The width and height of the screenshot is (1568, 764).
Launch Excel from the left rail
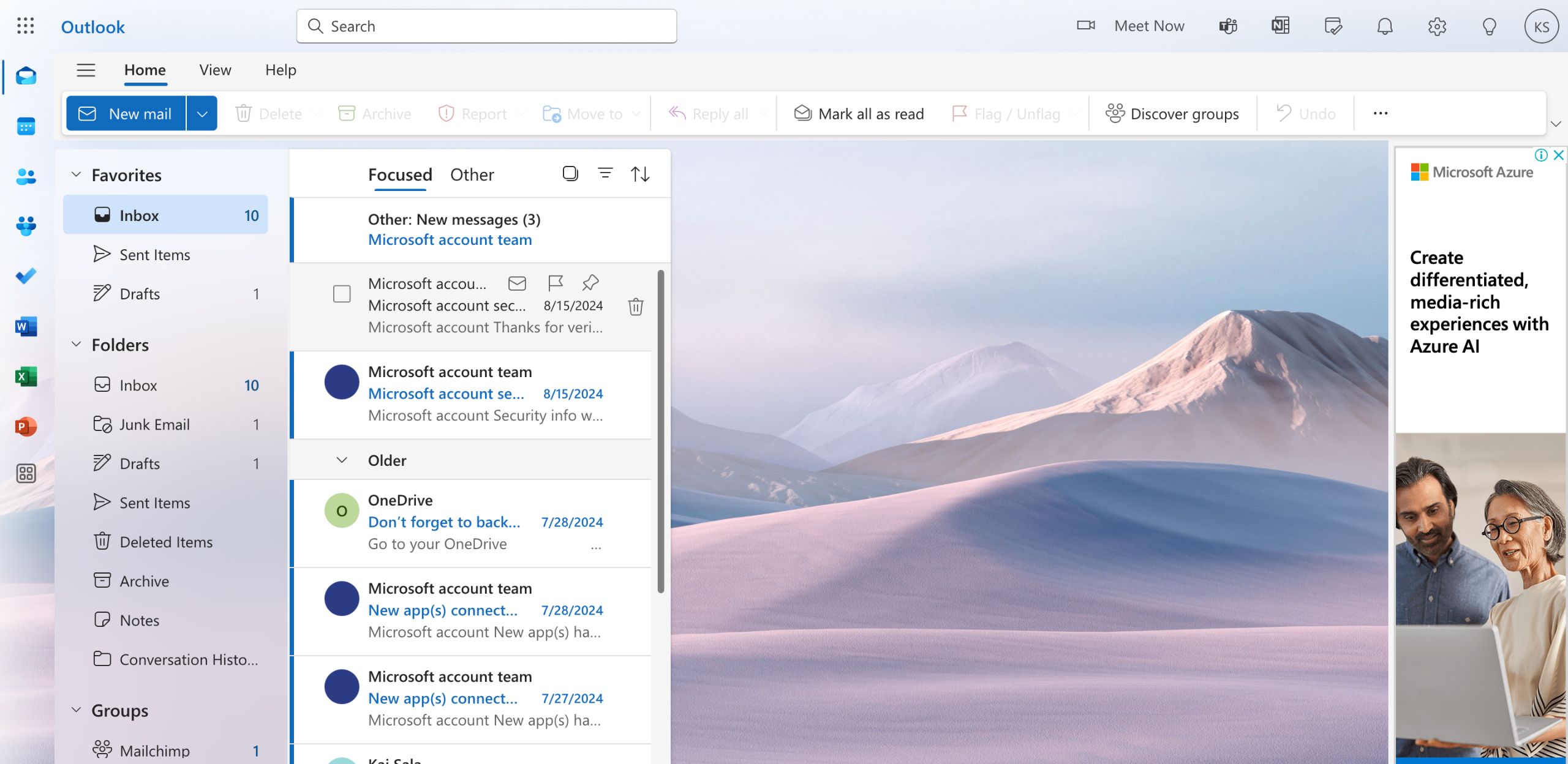[26, 376]
